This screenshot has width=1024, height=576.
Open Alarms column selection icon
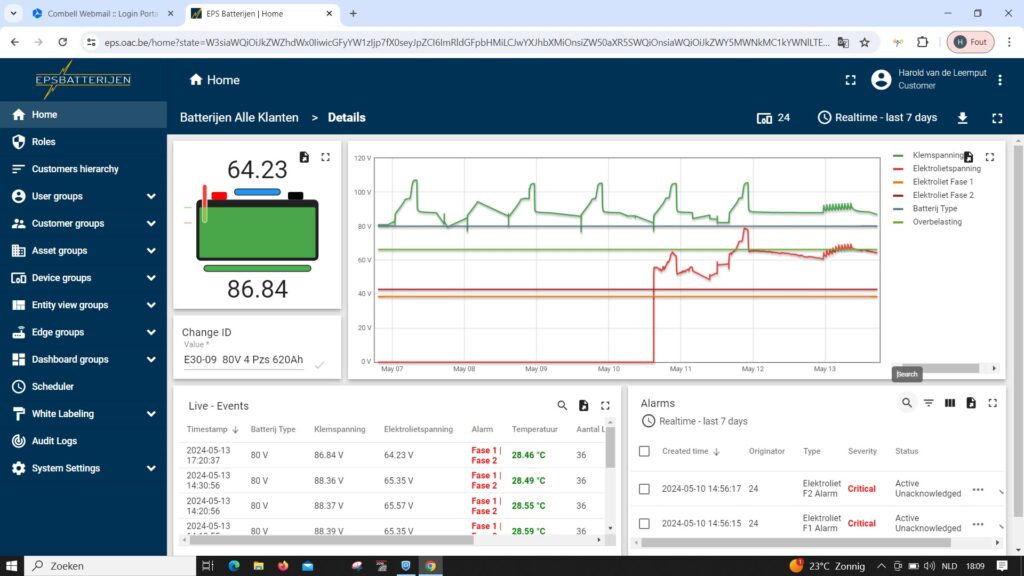tap(950, 403)
